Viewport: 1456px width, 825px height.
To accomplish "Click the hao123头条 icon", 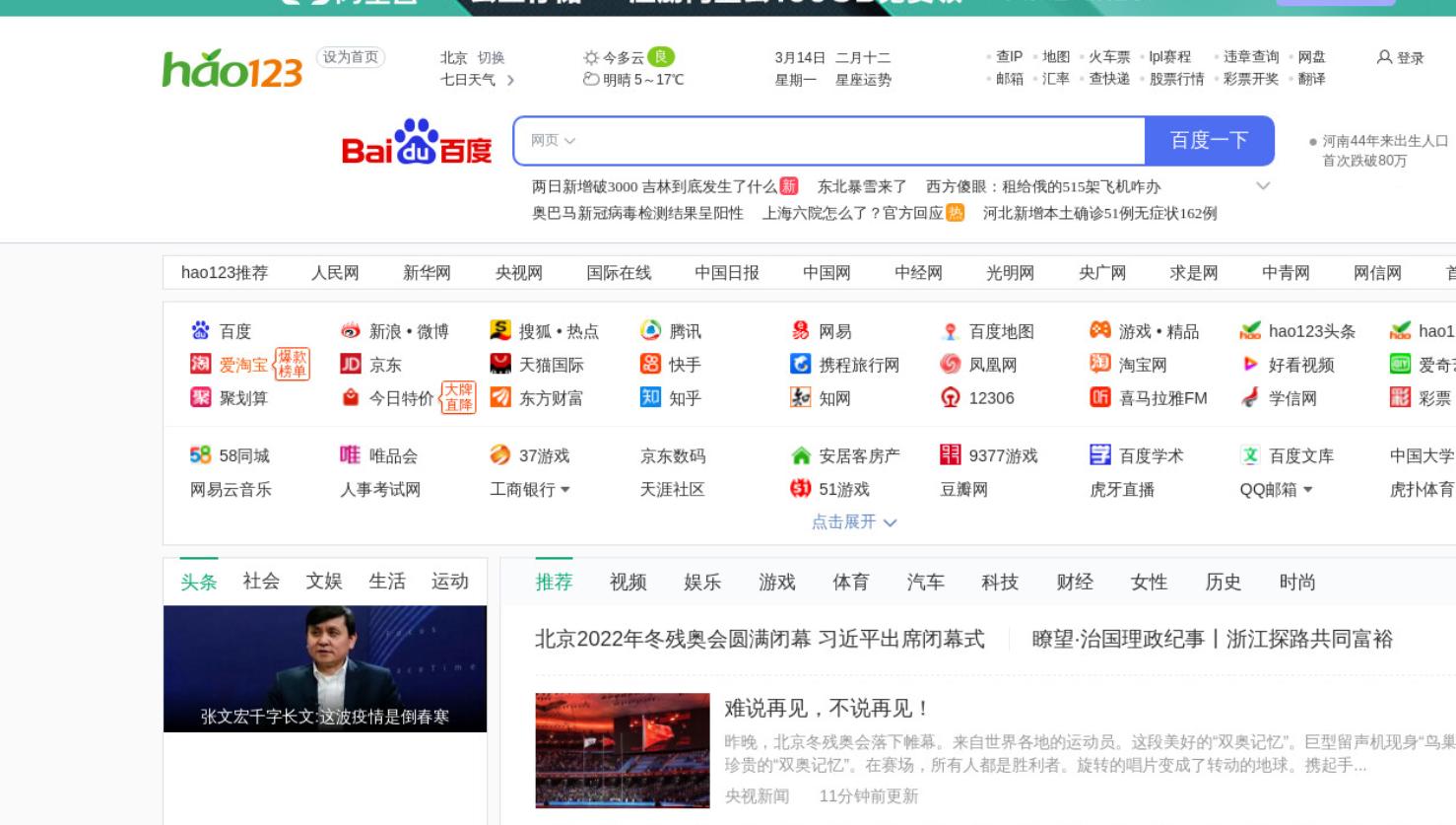I will click(1250, 330).
